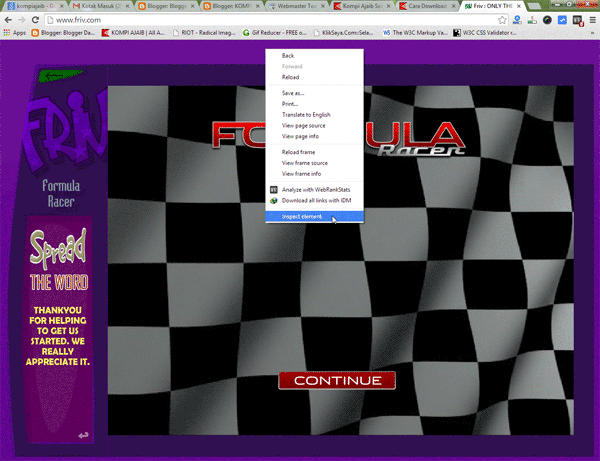The width and height of the screenshot is (600, 461).
Task: Choose Save as... from context menu
Action: 315,93
